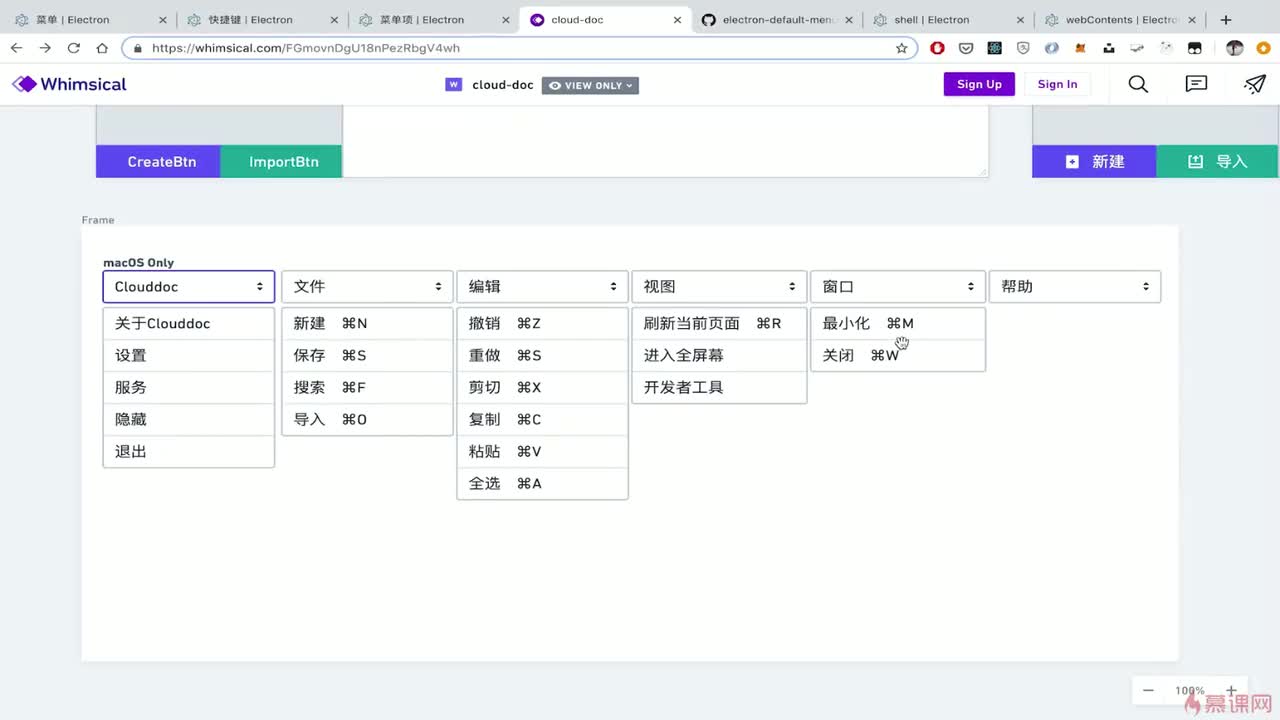Select 进入全屏幕 menu entry
The width and height of the screenshot is (1280, 720).
pyautogui.click(x=719, y=355)
